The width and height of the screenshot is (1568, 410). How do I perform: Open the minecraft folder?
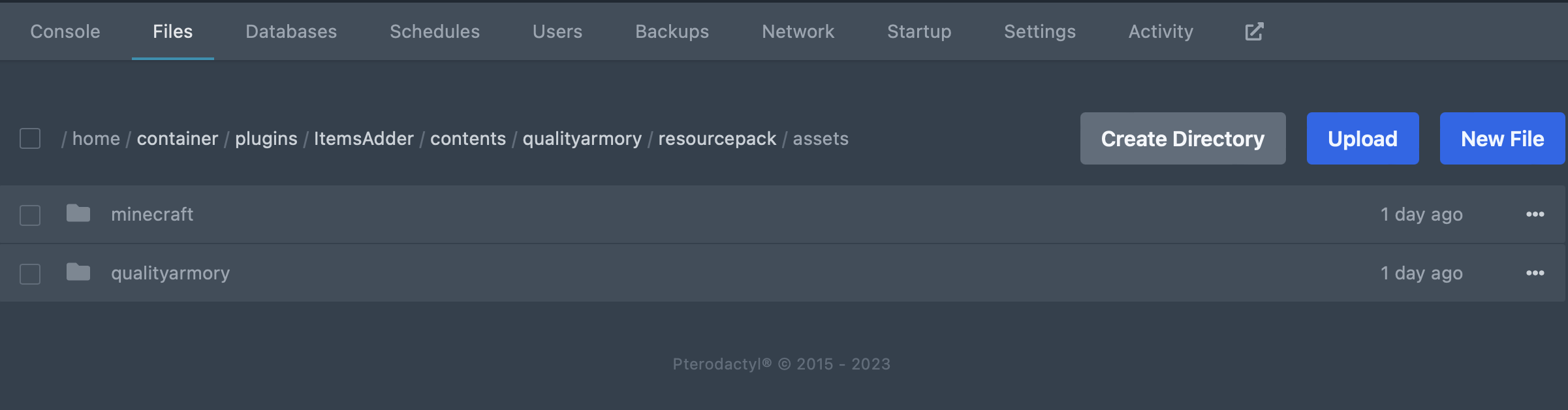151,214
